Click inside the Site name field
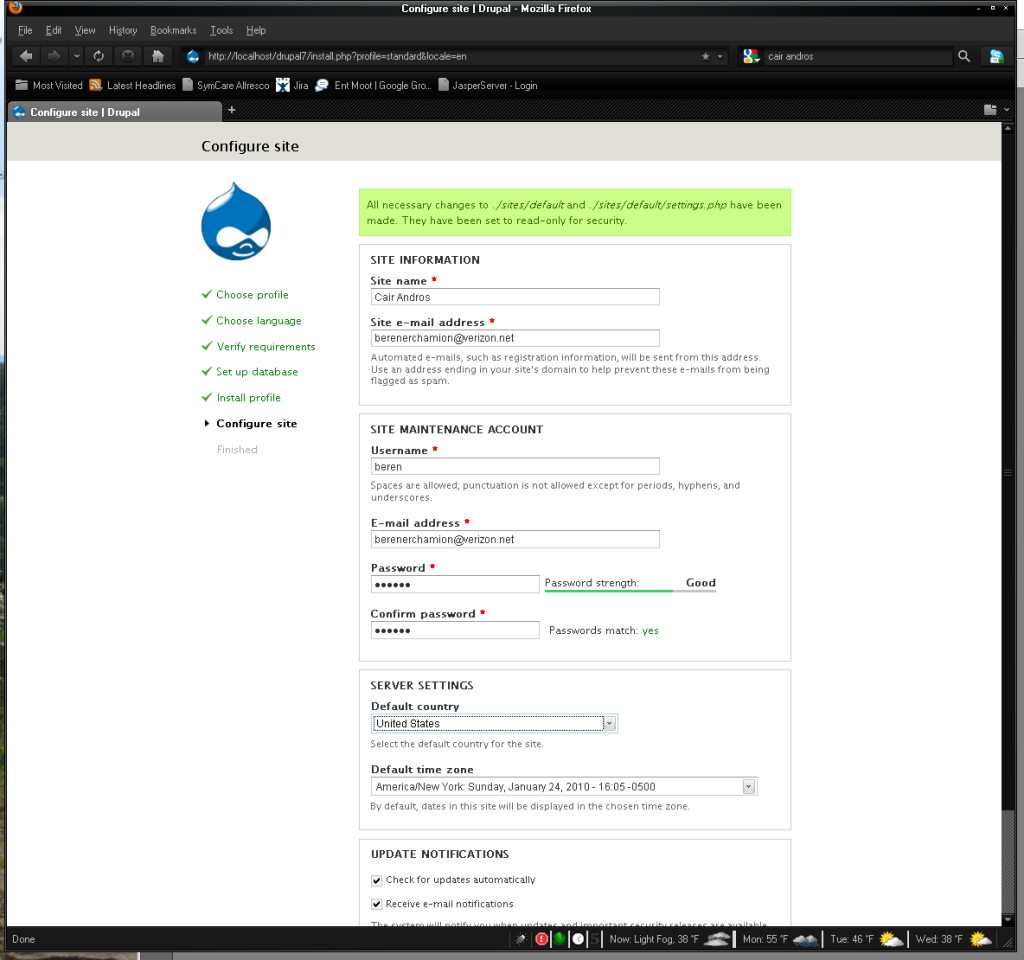The height and width of the screenshot is (960, 1024). tap(514, 296)
